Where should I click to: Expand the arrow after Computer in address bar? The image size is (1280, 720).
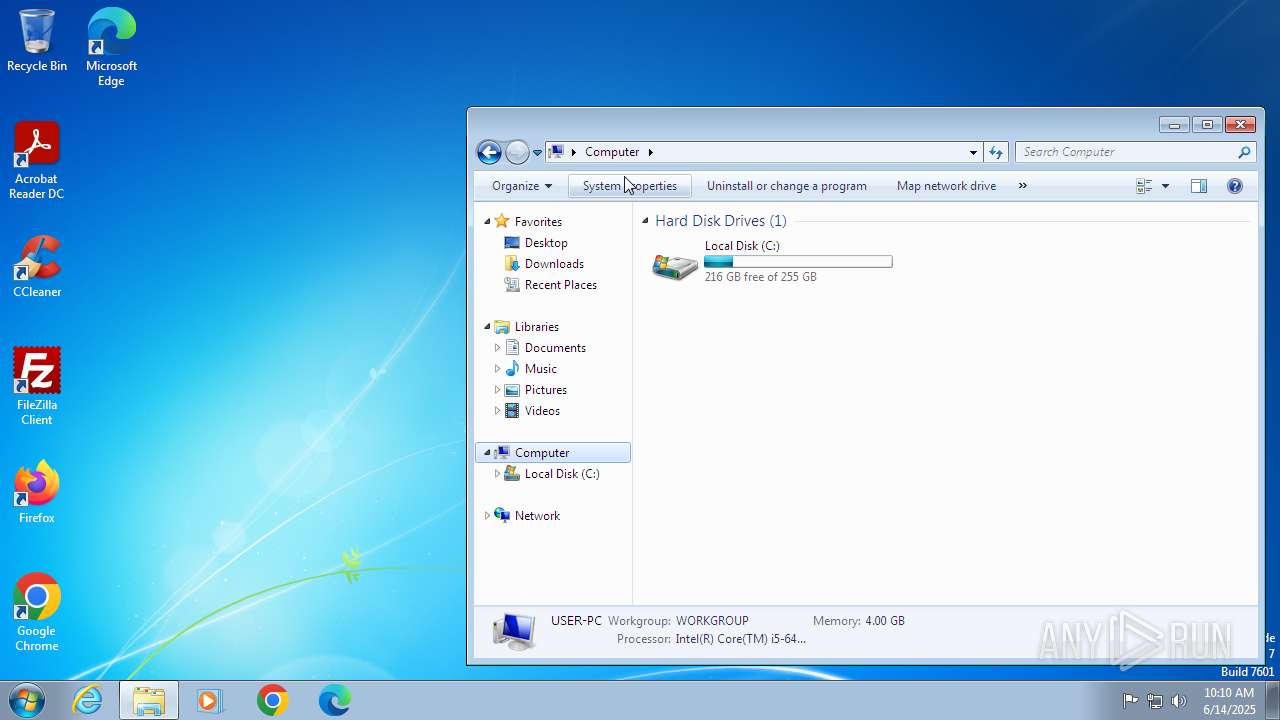pyautogui.click(x=650, y=152)
